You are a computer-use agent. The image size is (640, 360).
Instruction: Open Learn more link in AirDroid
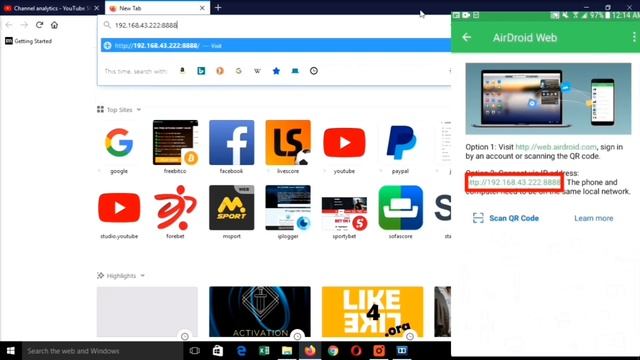pos(593,218)
